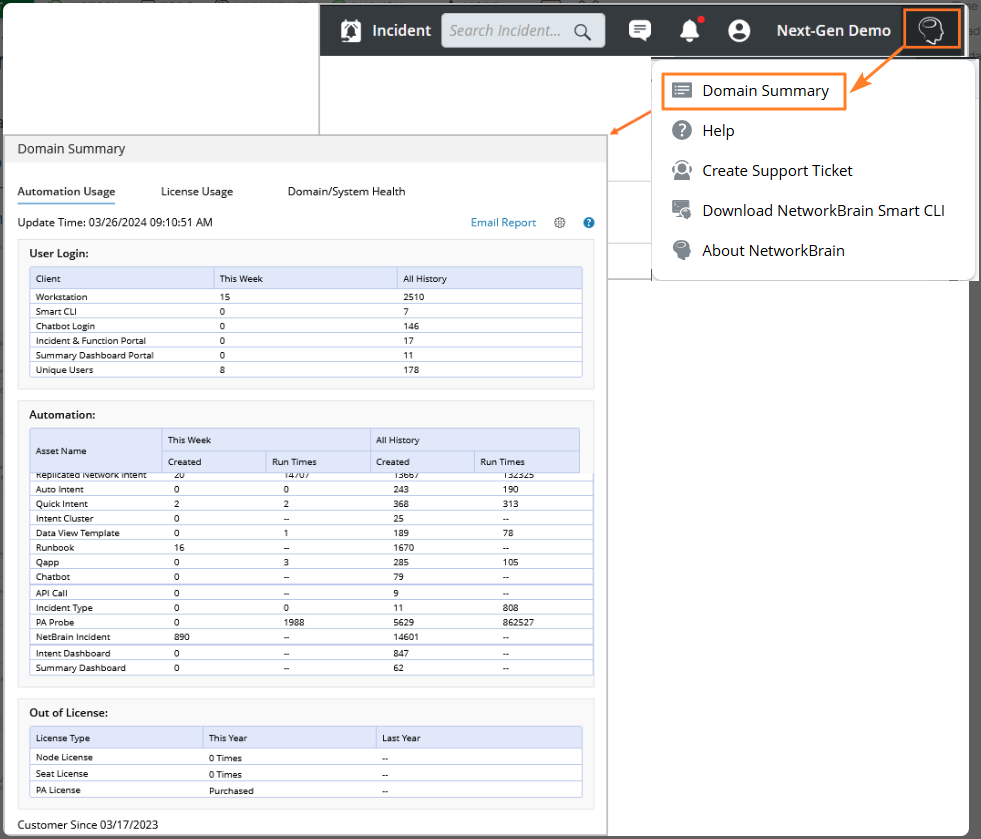Open Domain Summary settings gear icon
Screen dimensions: 981x839
pyautogui.click(x=560, y=223)
